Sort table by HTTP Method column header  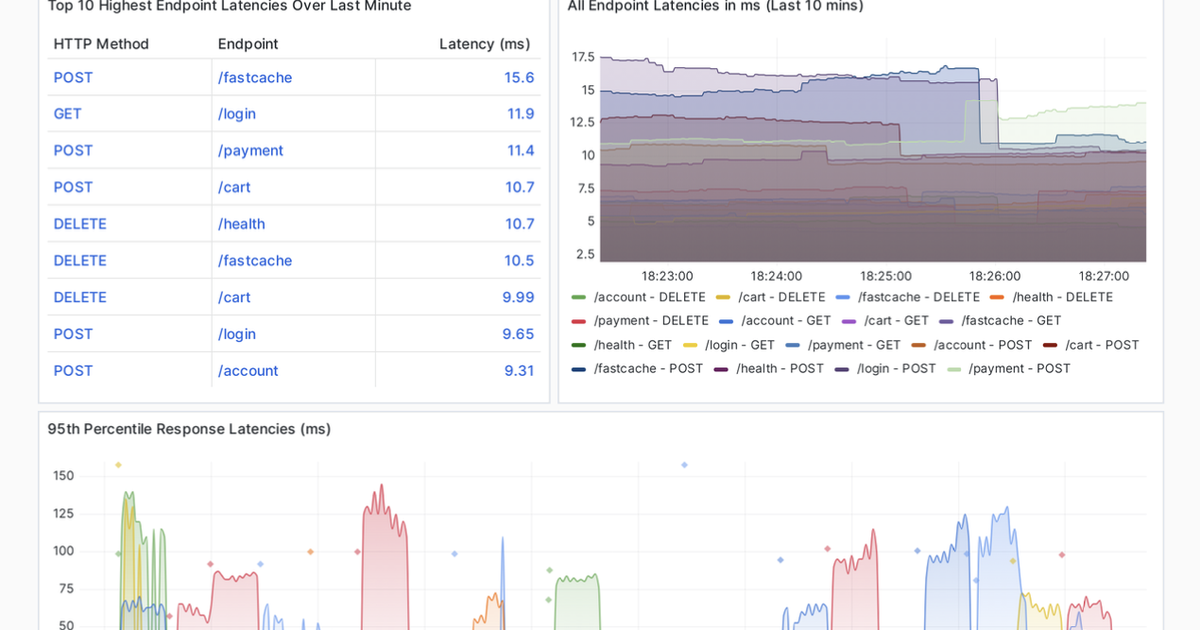coord(101,44)
